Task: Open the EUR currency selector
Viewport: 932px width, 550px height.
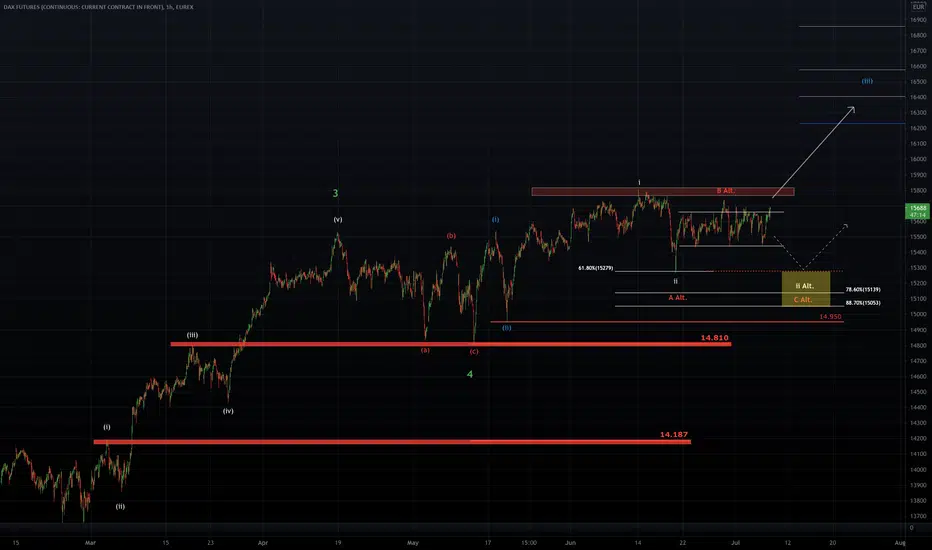Action: [x=918, y=7]
